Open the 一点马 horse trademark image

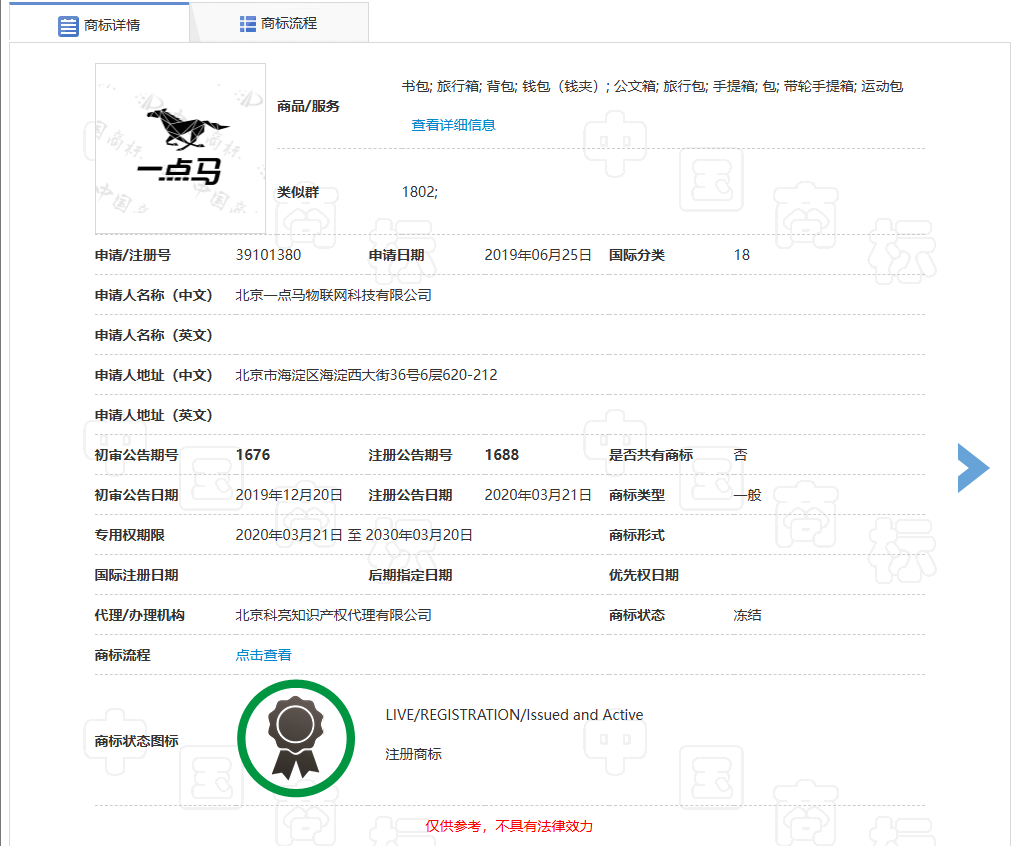coord(180,148)
